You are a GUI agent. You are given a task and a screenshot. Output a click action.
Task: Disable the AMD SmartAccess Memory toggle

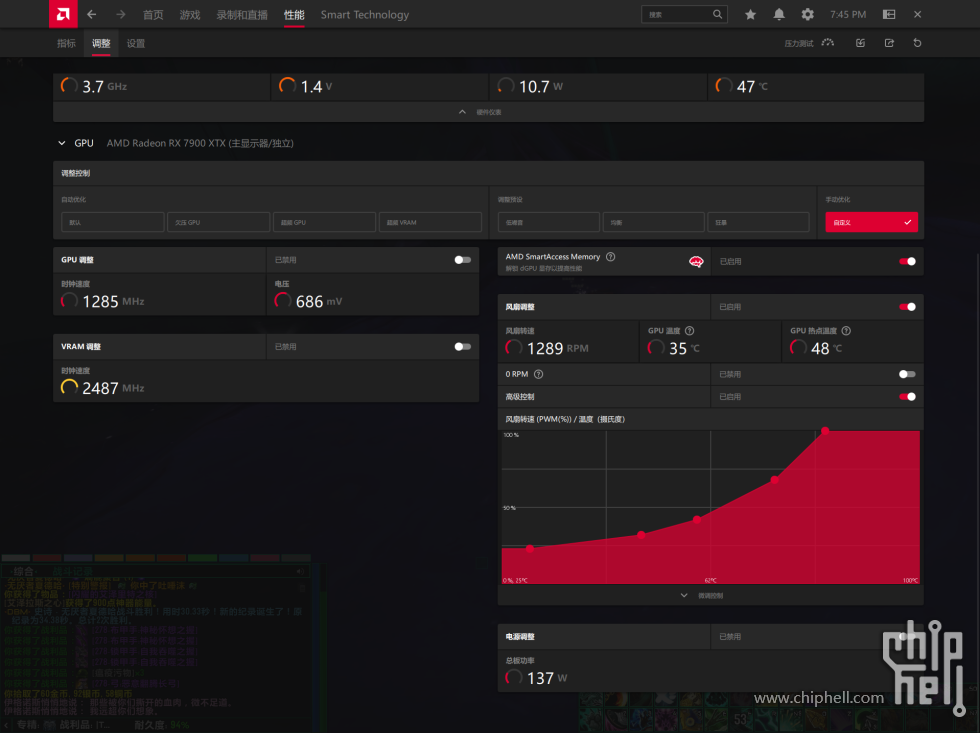tap(908, 262)
